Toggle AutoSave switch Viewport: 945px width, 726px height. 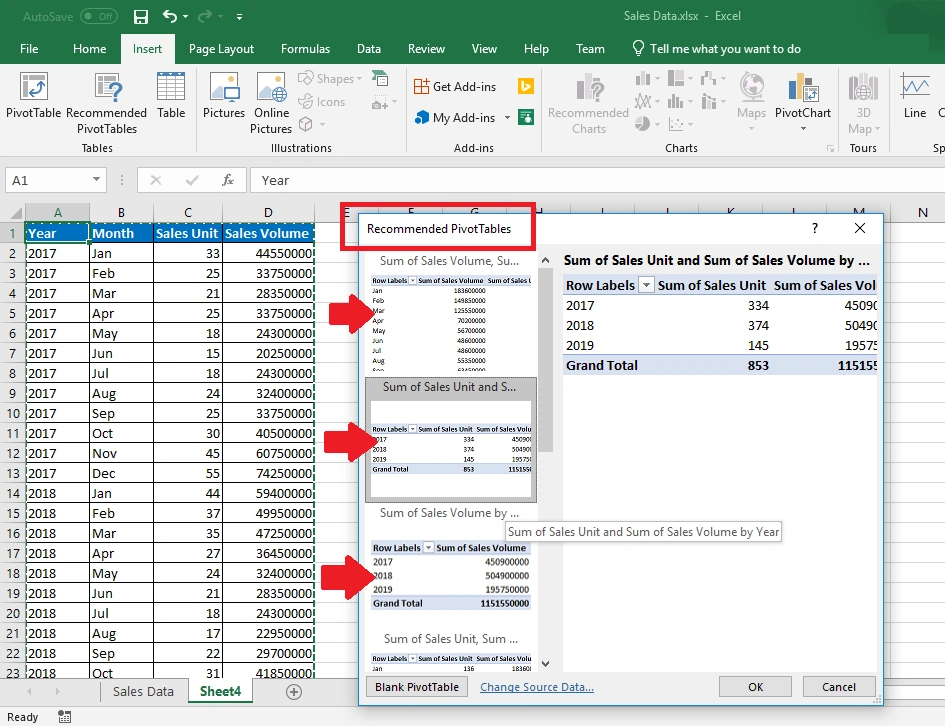pyautogui.click(x=99, y=16)
